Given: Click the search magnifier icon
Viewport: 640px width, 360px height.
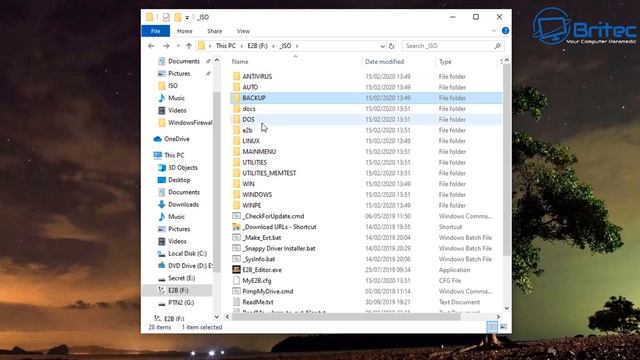Looking at the screenshot, I should (x=497, y=46).
